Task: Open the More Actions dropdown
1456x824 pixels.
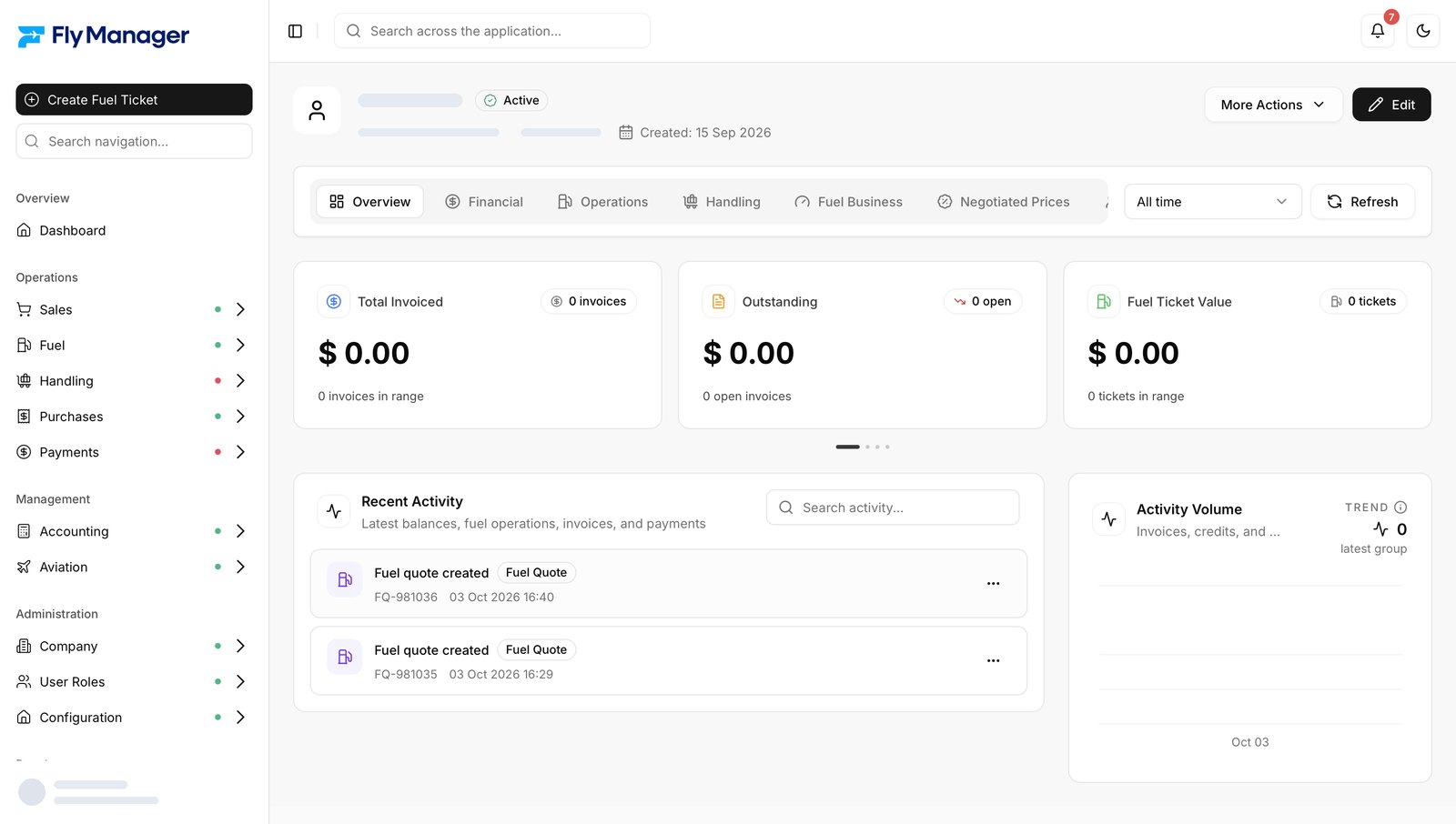Action: coord(1273,105)
